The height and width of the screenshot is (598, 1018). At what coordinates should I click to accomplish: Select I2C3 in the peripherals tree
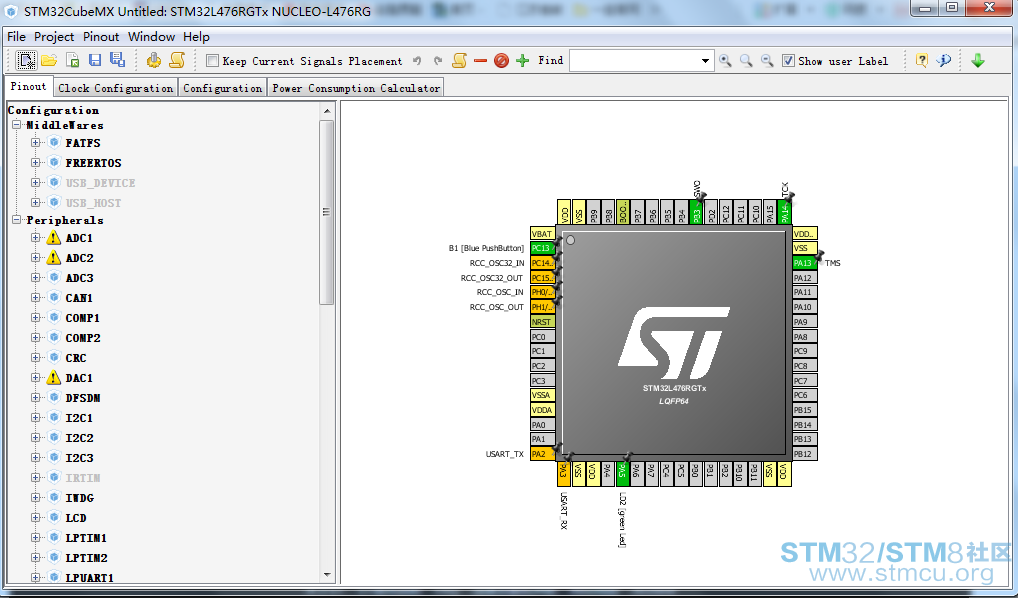tap(79, 458)
